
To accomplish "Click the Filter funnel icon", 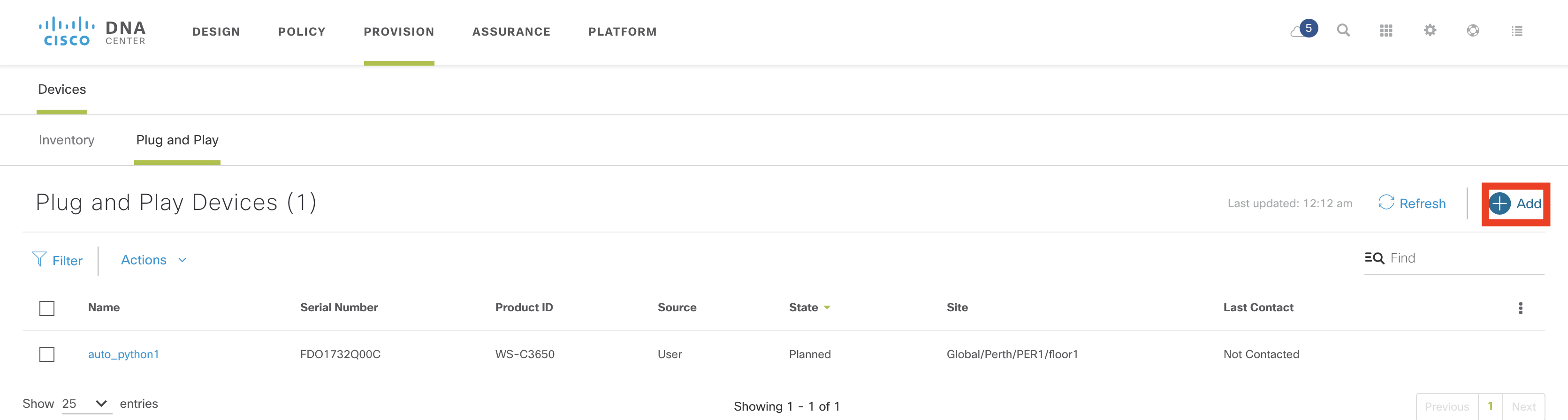I will coord(39,260).
